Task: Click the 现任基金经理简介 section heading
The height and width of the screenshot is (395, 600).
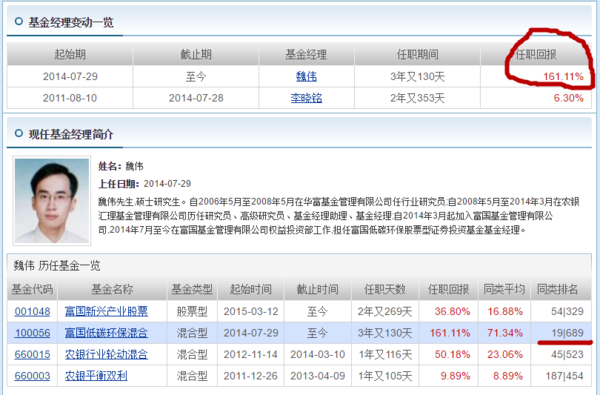Action: [71, 134]
